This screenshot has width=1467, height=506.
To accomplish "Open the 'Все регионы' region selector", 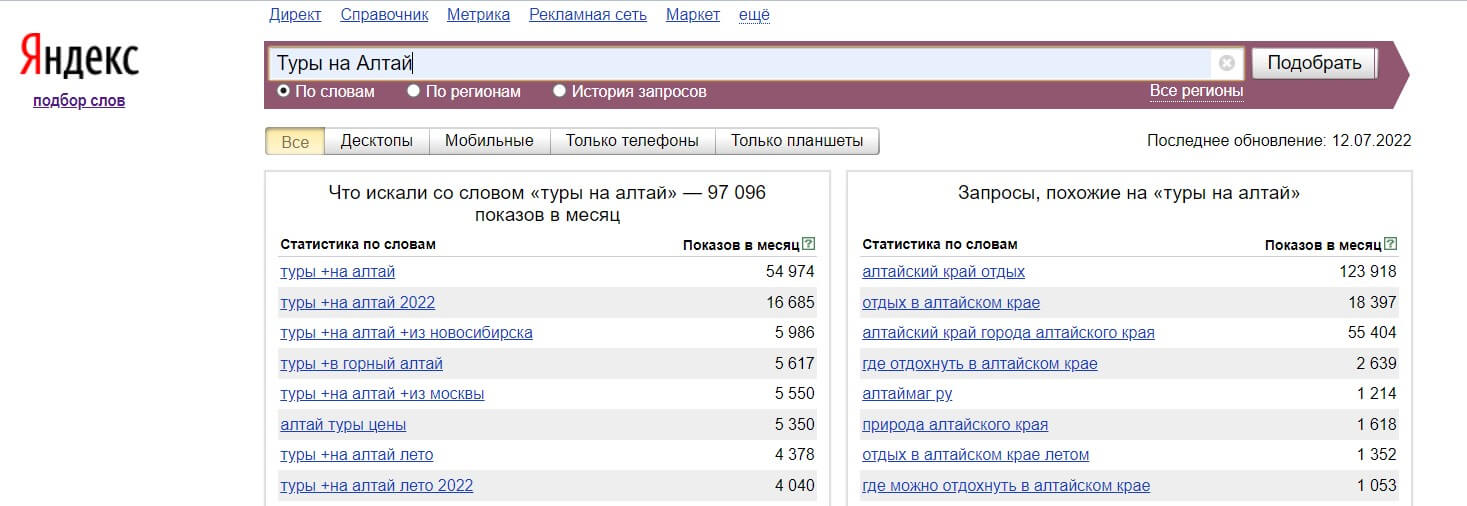I will pos(1196,91).
